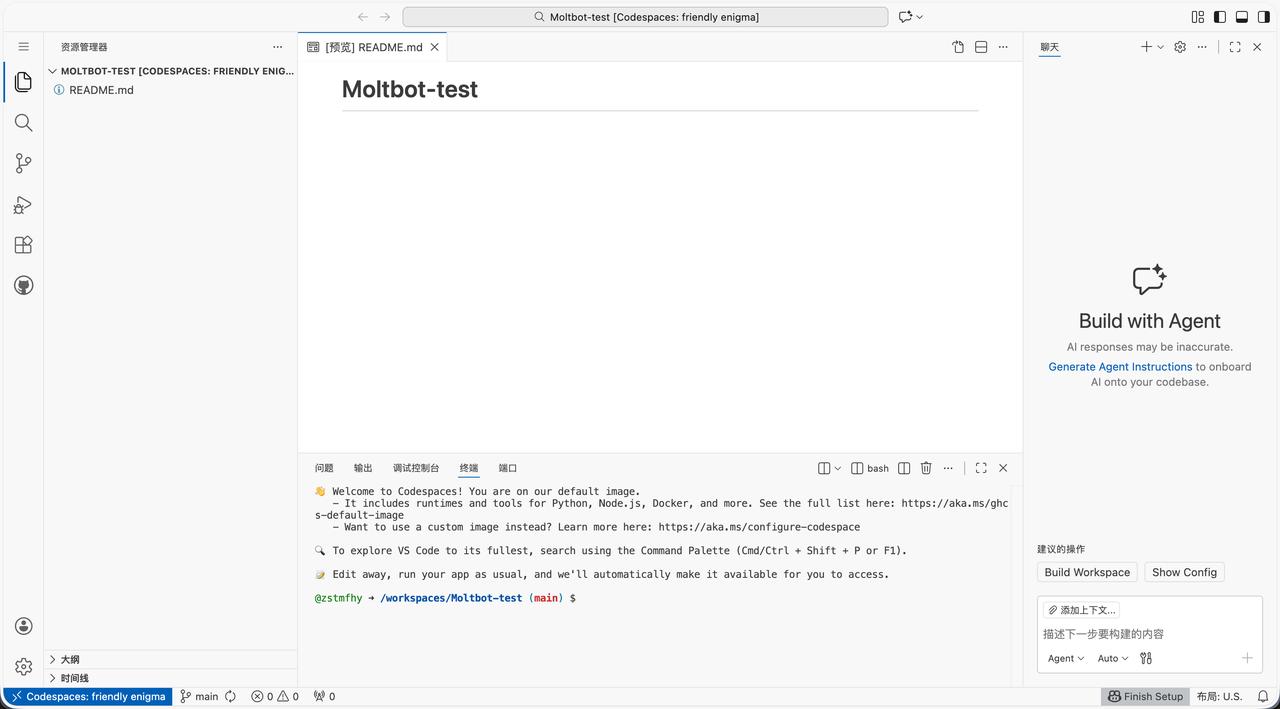Image resolution: width=1280 pixels, height=709 pixels.
Task: Open the Auto model picker dropdown
Action: point(1111,658)
